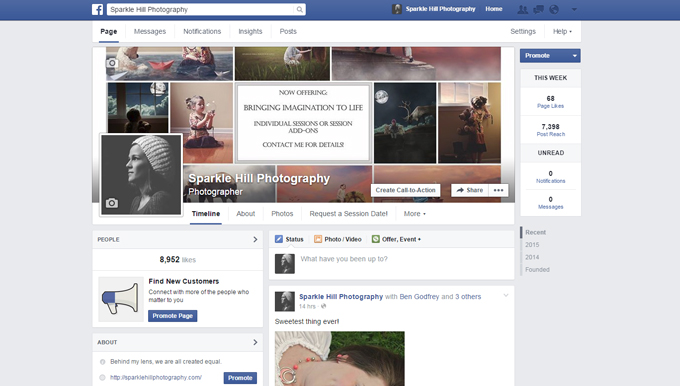This screenshot has height=386, width=680.
Task: Expand the More menu under cover photo
Action: click(415, 214)
